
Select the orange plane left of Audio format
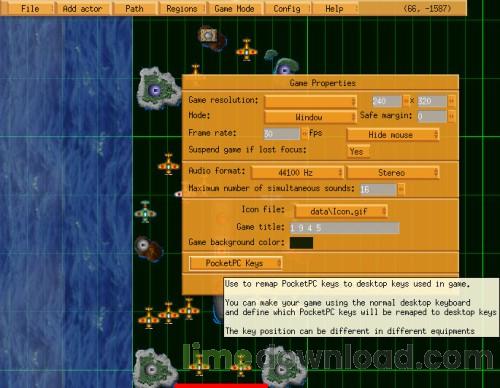click(x=168, y=164)
